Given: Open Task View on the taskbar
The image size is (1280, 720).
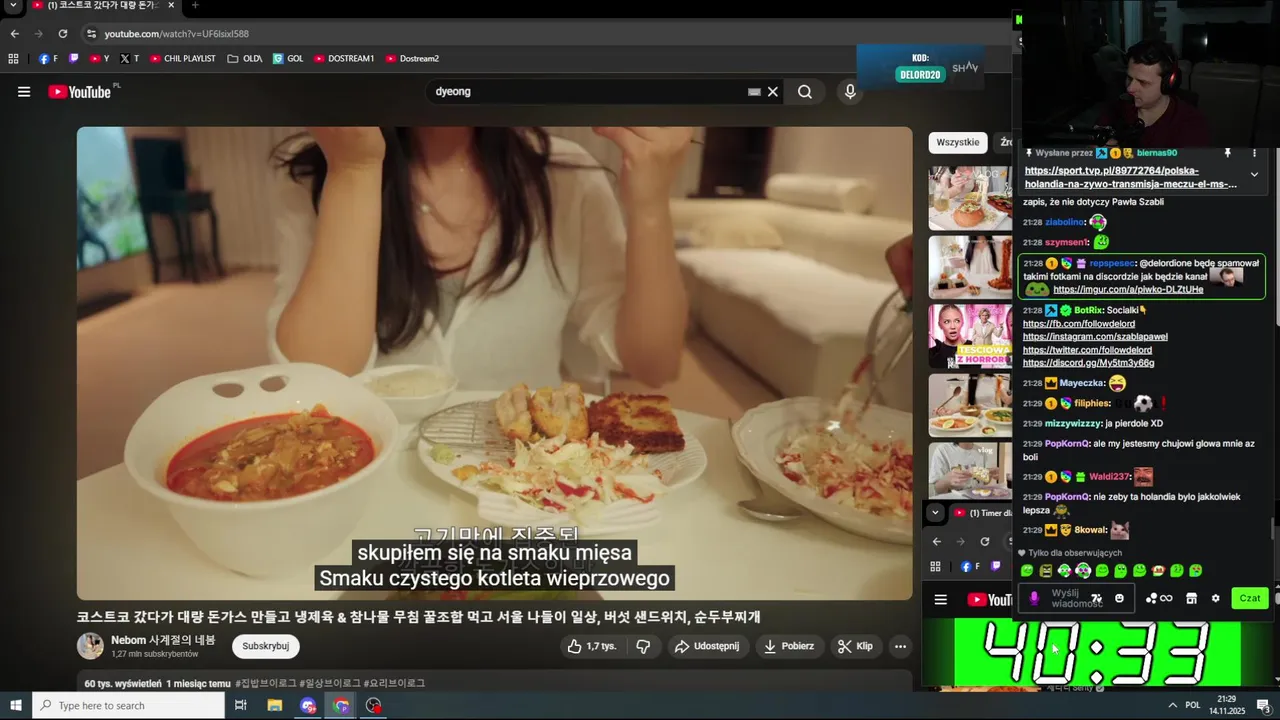Looking at the screenshot, I should 241,706.
